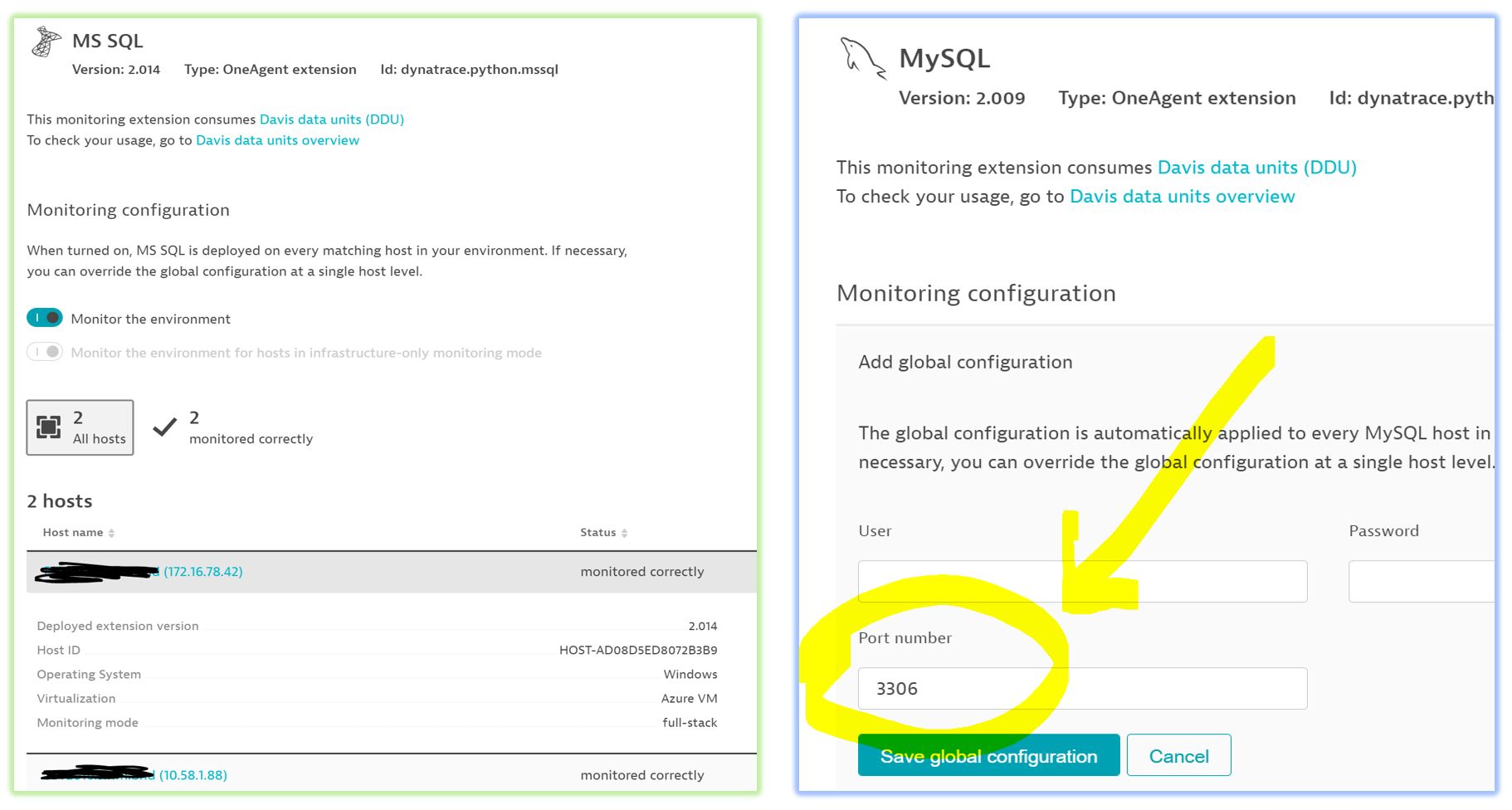The image size is (1512, 810).
Task: Sort hosts by Host name column
Action: (79, 533)
